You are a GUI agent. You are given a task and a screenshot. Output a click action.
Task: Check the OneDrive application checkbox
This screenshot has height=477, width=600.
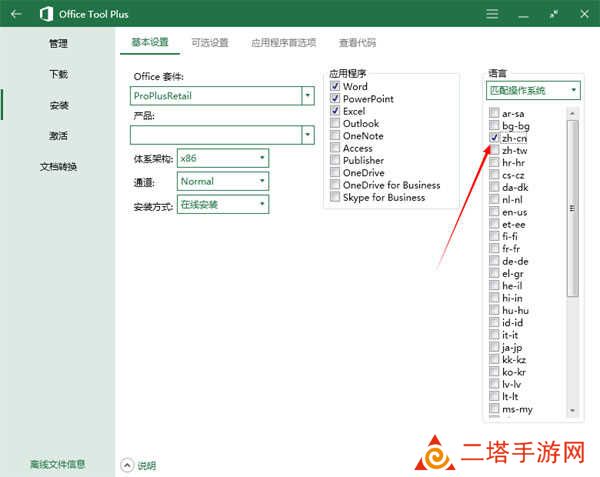click(335, 172)
